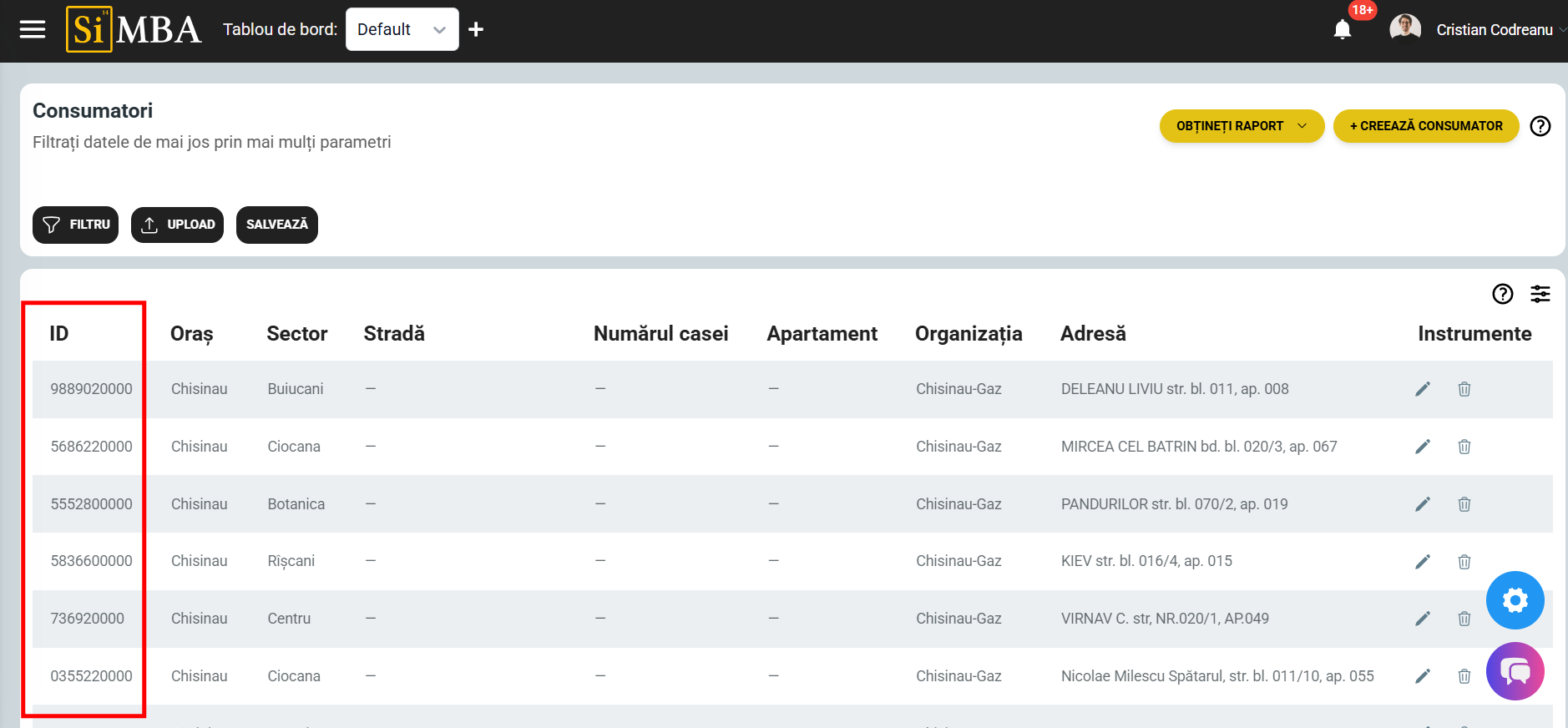Click the Creează Consumator button
The image size is (1568, 728).
1425,126
